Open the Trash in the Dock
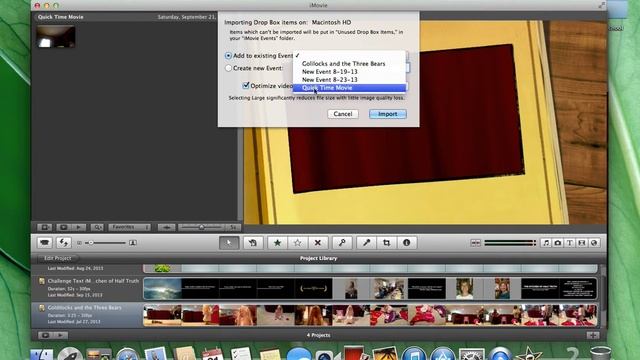Viewport: 640px width, 360px height. [600, 353]
